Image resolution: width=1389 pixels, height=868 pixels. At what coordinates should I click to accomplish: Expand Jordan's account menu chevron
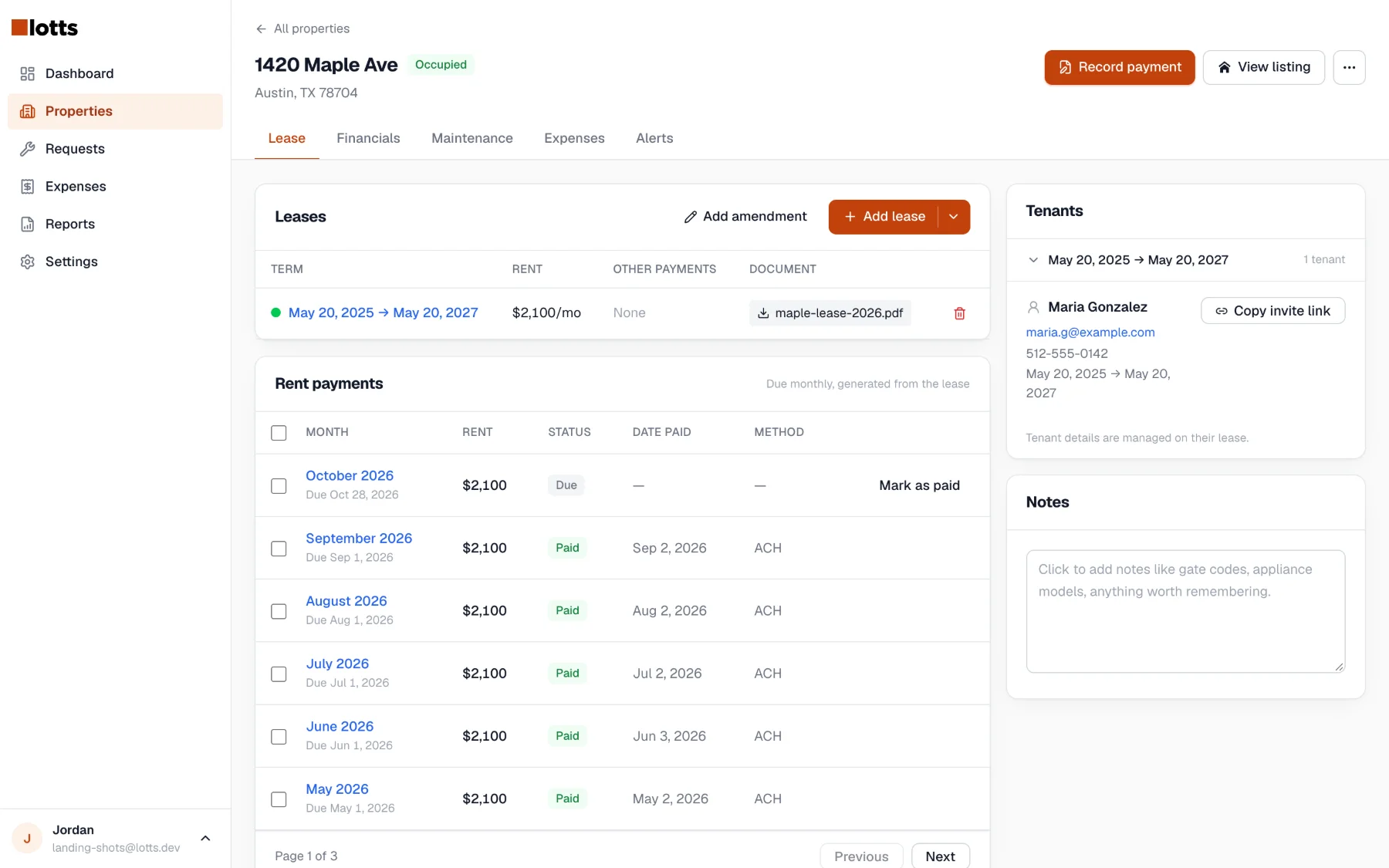tap(205, 839)
